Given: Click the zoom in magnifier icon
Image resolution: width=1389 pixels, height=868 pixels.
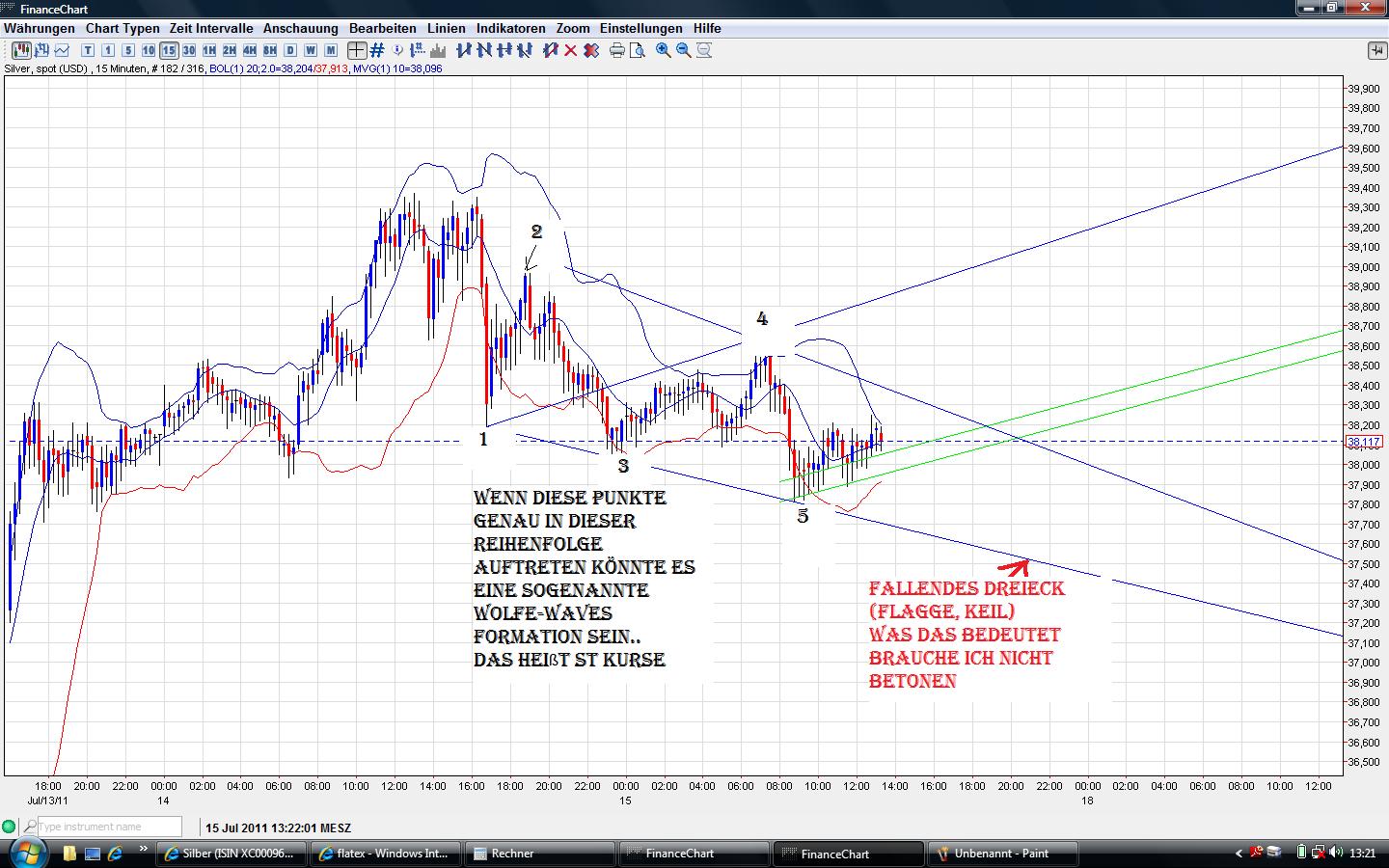Looking at the screenshot, I should 663,50.
